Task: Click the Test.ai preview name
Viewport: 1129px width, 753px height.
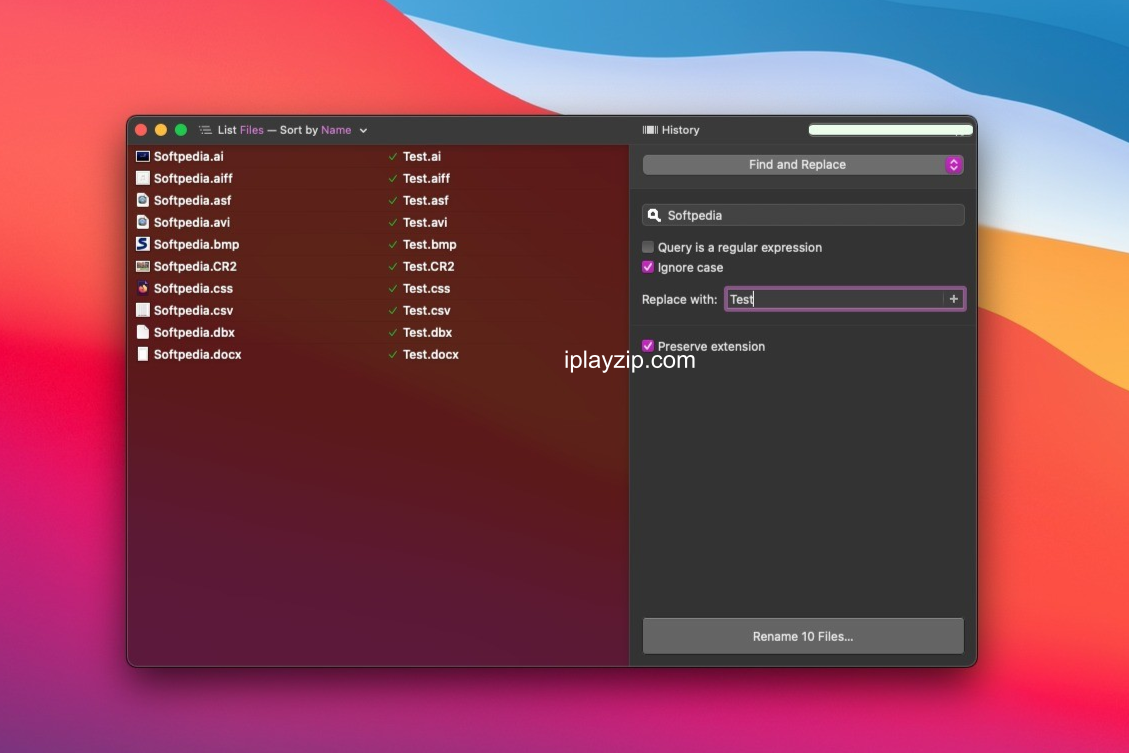Action: pos(422,156)
